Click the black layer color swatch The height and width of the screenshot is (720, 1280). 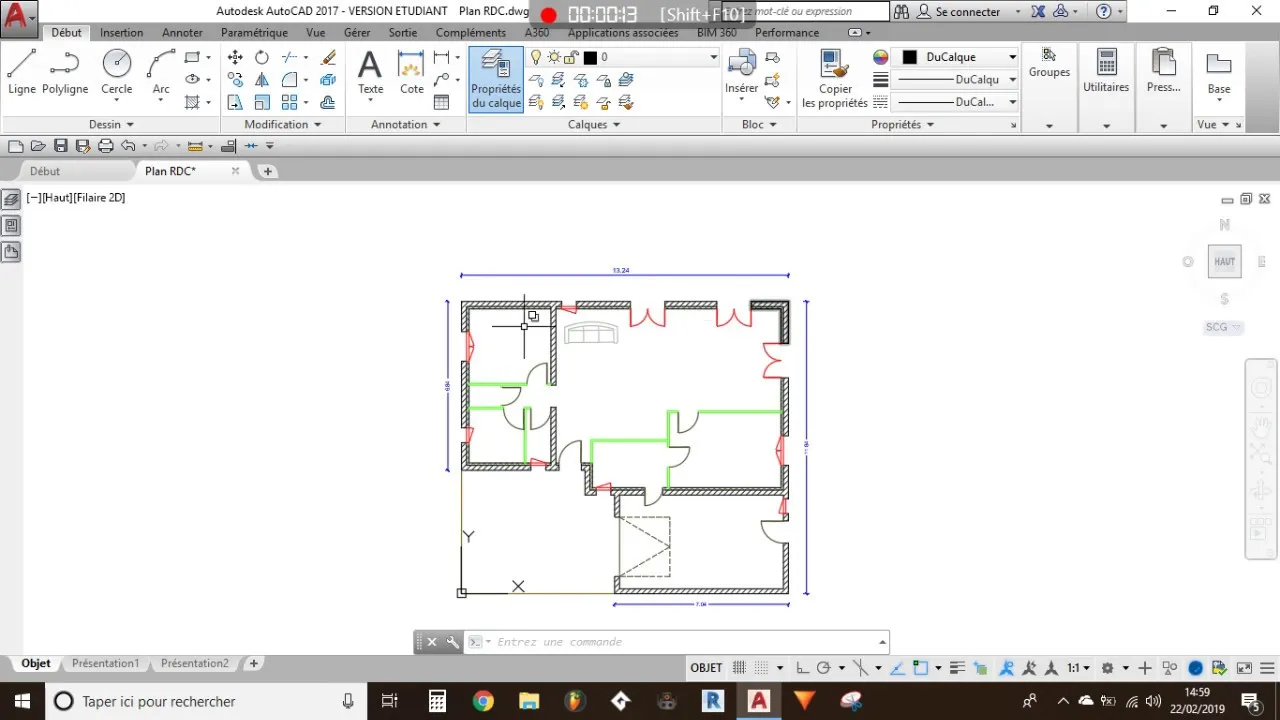pyautogui.click(x=590, y=58)
